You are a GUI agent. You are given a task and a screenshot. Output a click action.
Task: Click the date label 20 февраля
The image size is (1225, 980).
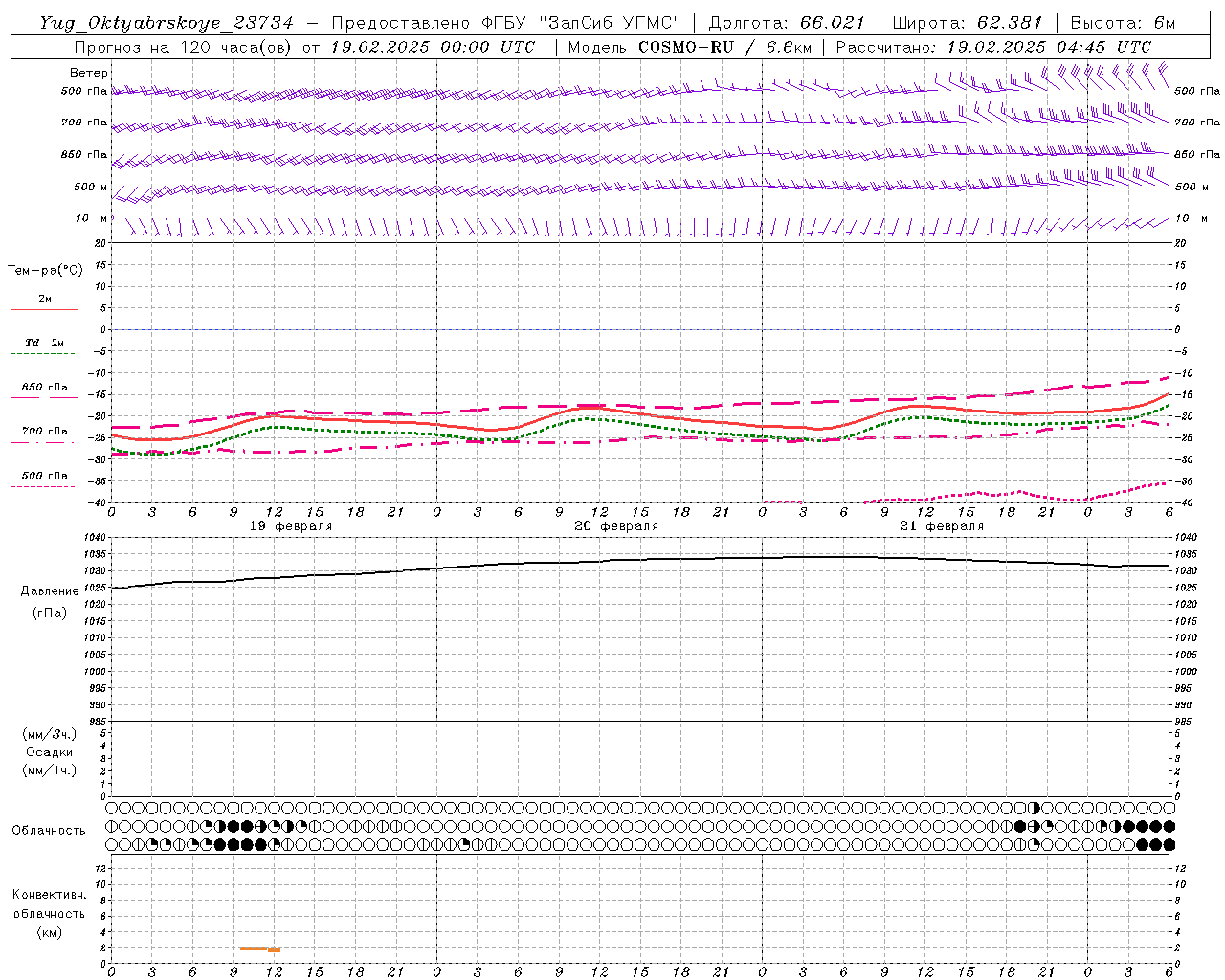point(616,526)
